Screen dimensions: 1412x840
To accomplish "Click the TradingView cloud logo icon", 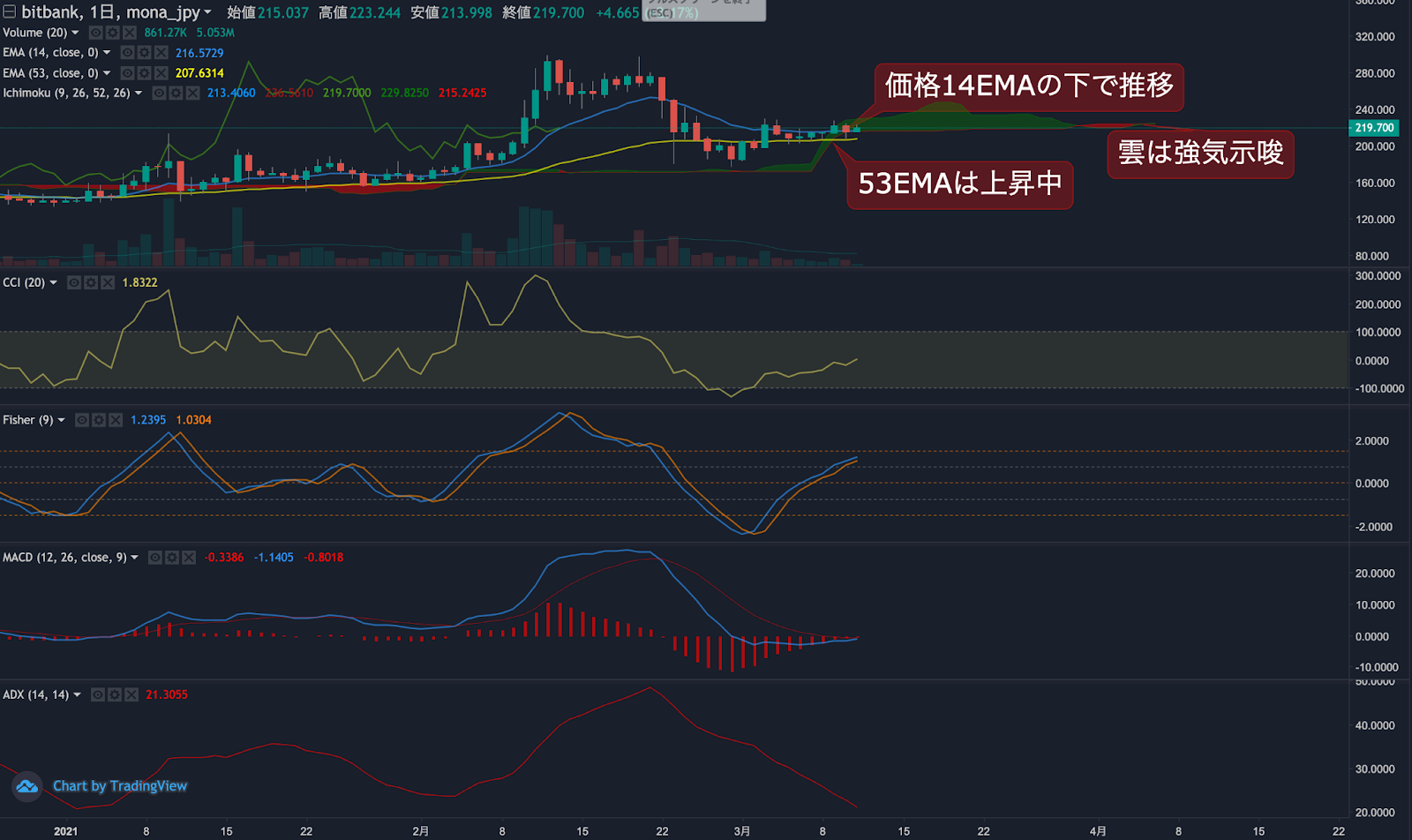I will [27, 786].
